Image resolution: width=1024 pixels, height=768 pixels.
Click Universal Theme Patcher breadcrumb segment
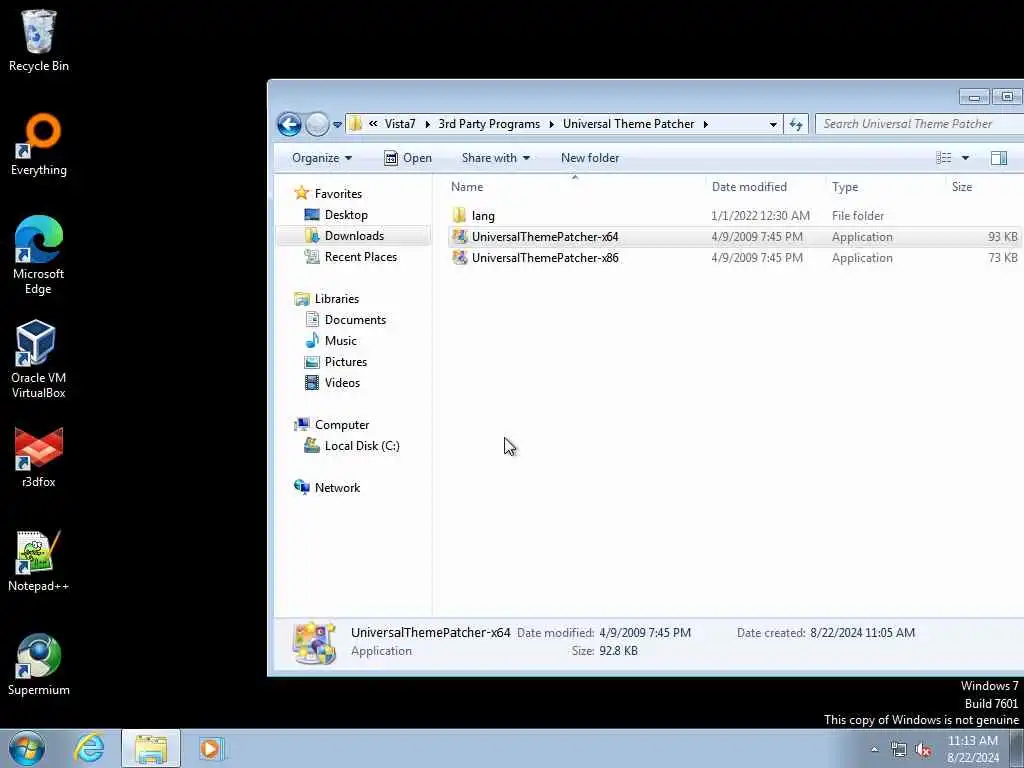628,124
